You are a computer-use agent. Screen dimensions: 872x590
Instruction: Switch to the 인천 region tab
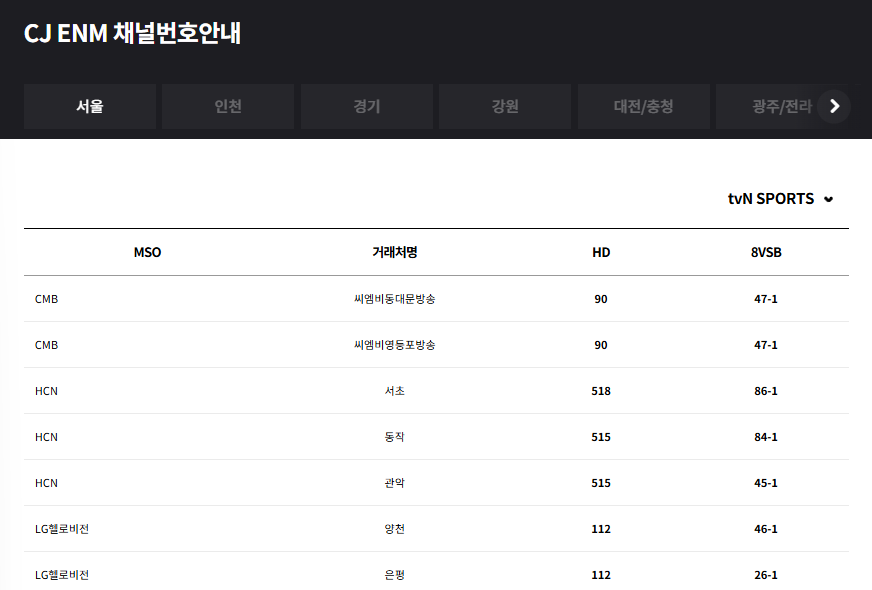pos(228,106)
